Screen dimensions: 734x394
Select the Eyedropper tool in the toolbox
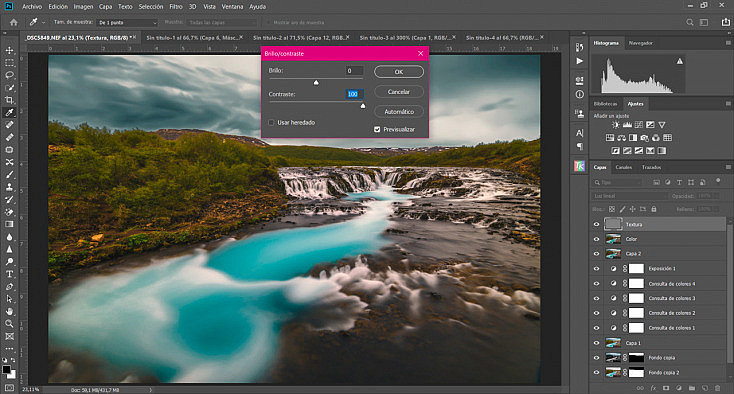[x=9, y=112]
